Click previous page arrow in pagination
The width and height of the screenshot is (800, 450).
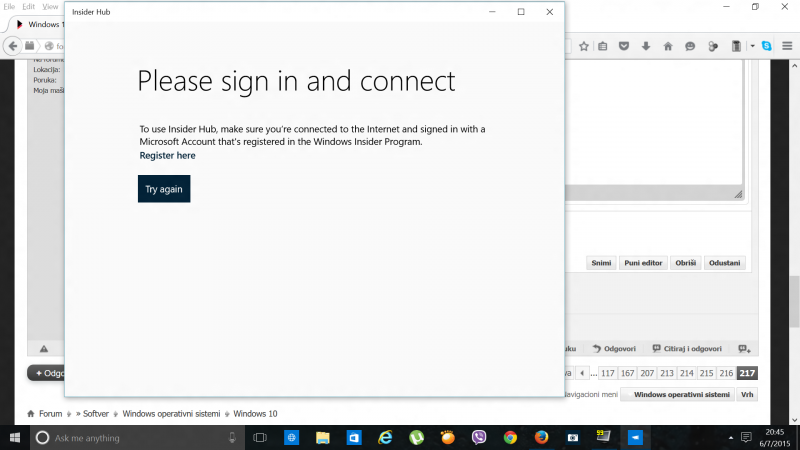(582, 373)
